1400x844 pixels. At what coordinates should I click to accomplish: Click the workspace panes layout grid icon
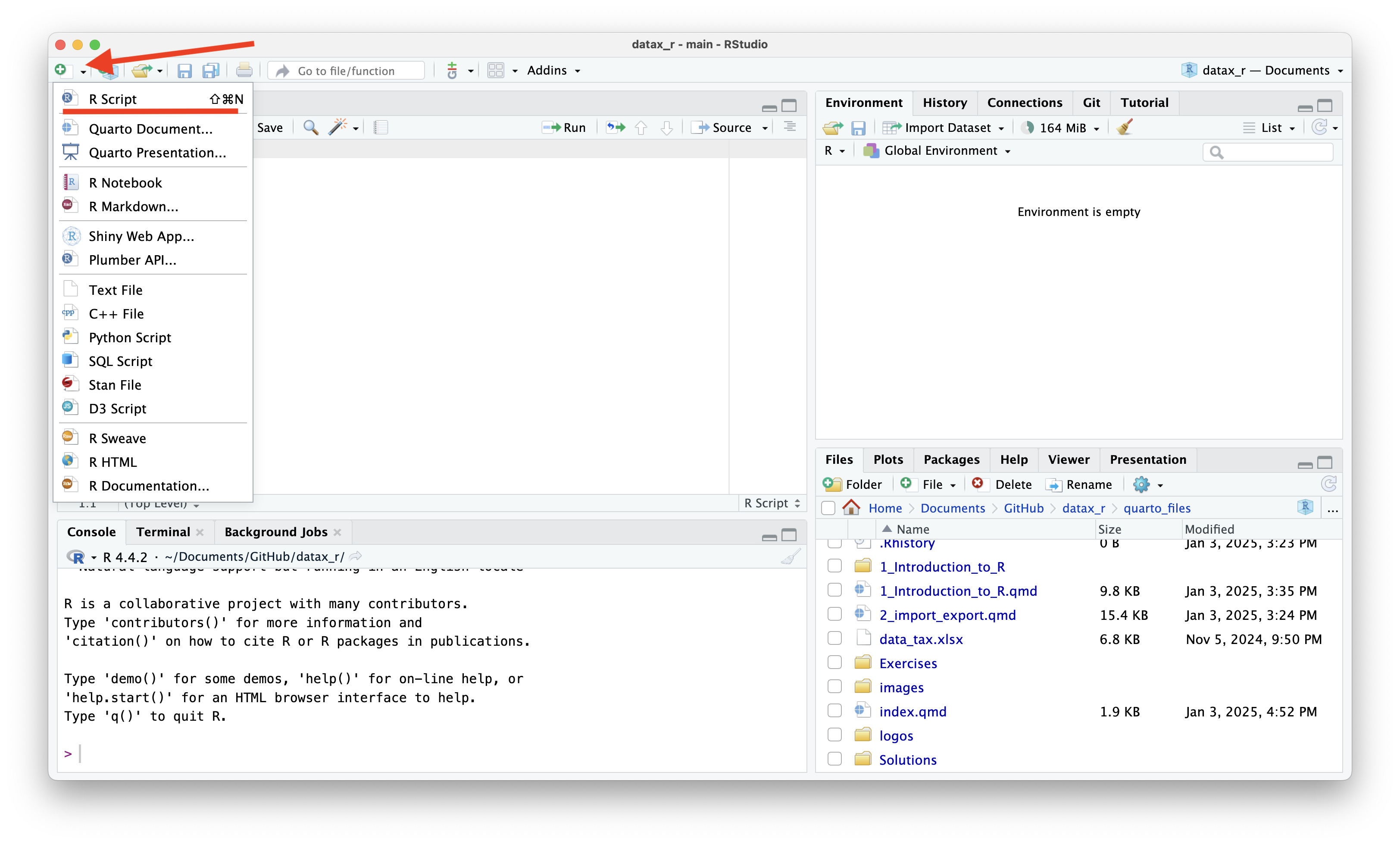tap(495, 70)
